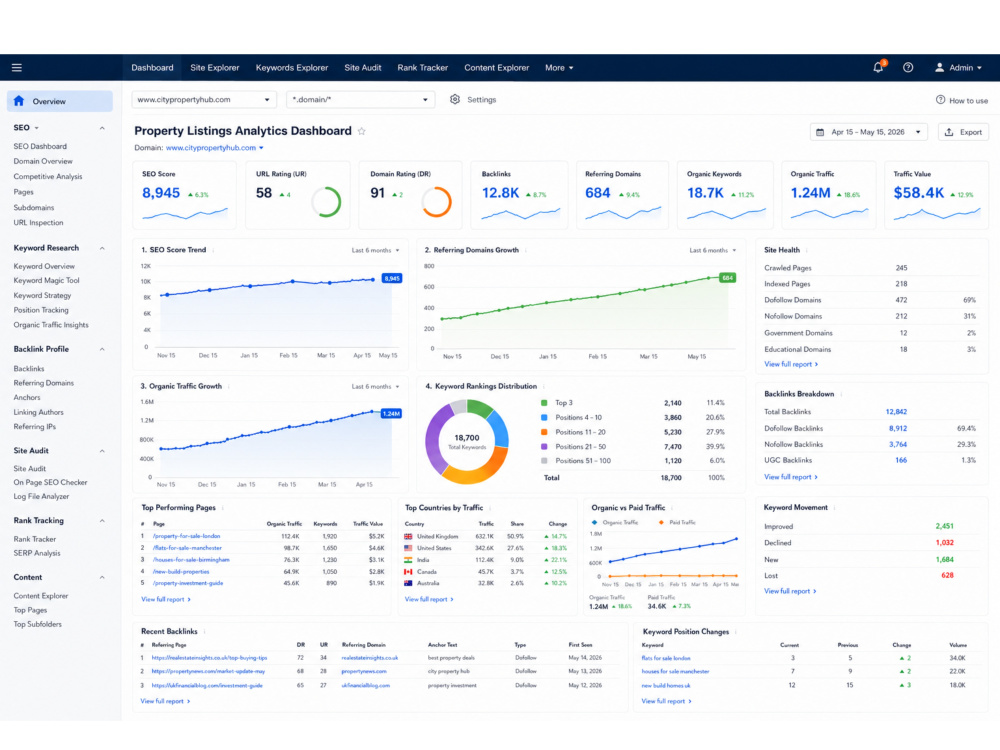Collapse the Site Audit sidebar section
Screen dimensions: 1000x750
click(x=102, y=451)
